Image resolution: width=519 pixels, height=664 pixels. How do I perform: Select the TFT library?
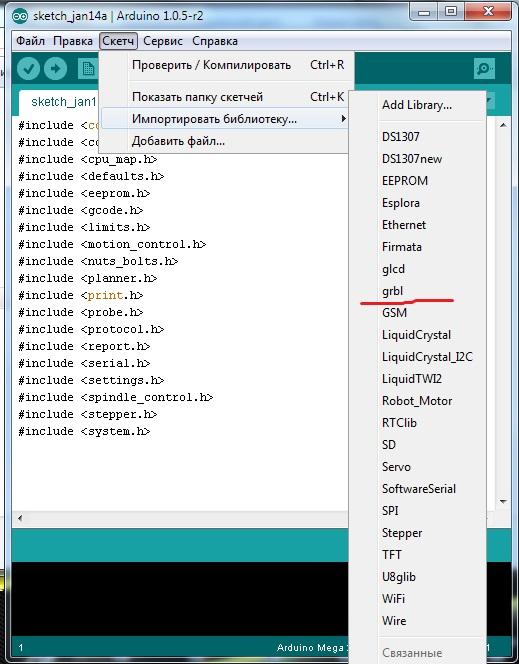(x=417, y=555)
